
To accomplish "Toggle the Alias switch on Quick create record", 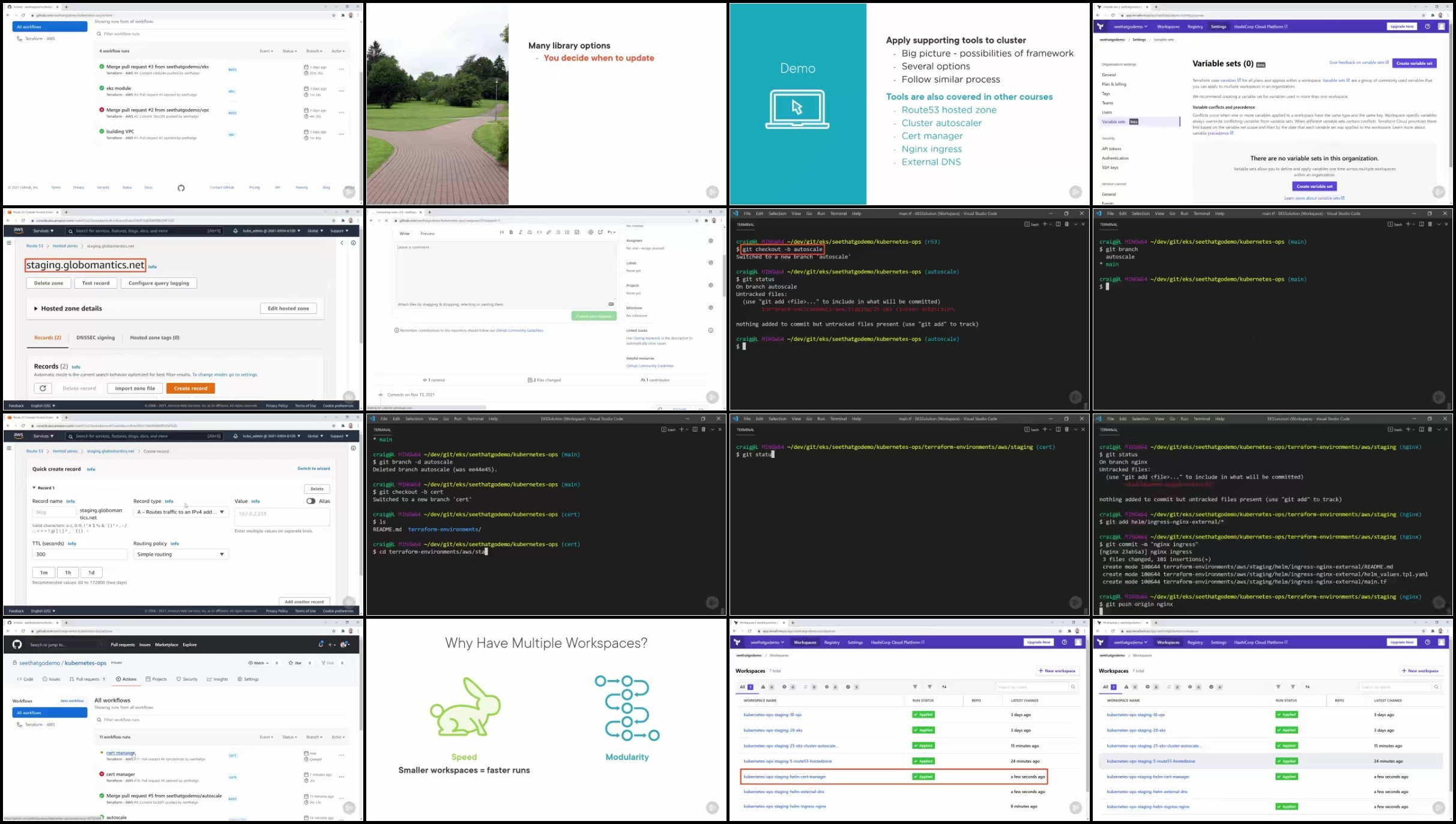I will coord(310,501).
